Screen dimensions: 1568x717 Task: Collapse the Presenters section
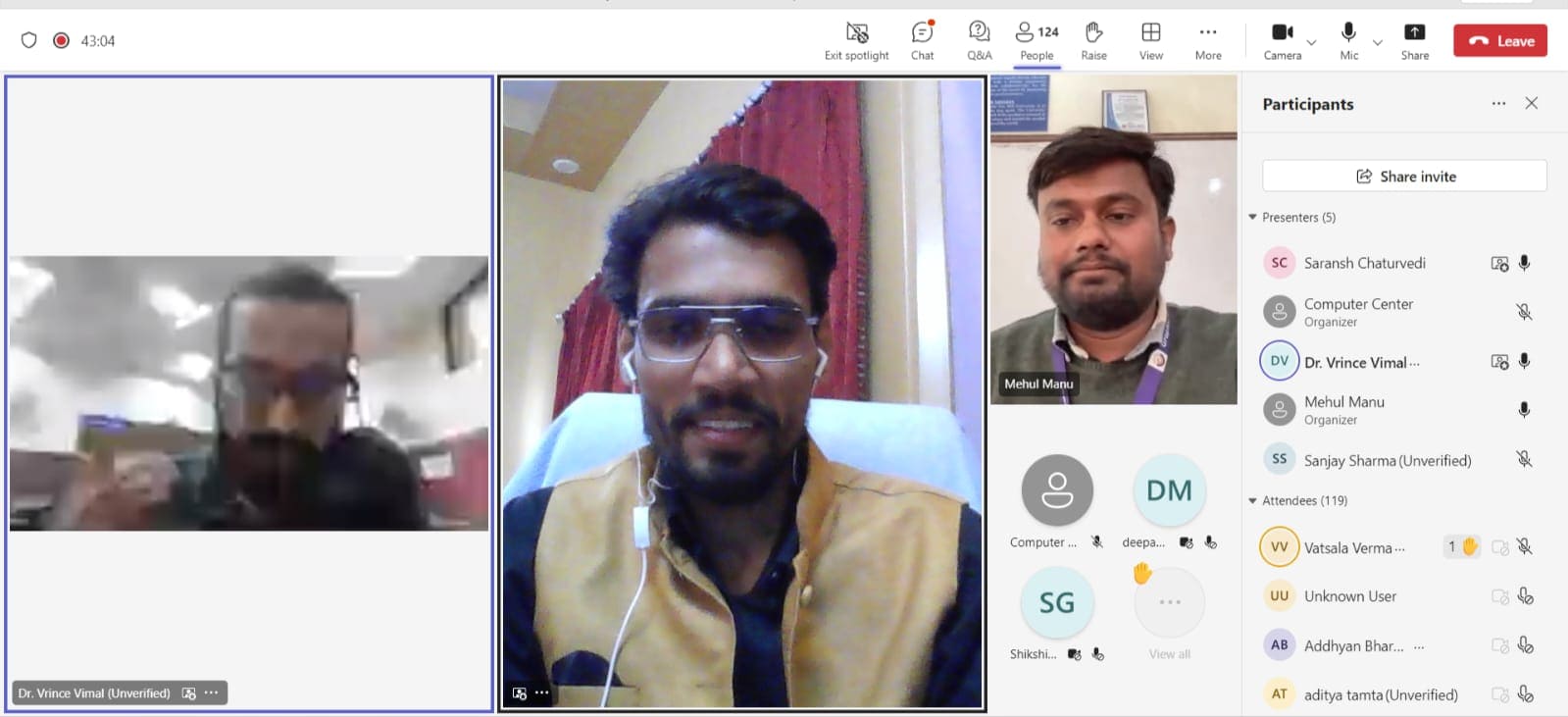[x=1252, y=217]
